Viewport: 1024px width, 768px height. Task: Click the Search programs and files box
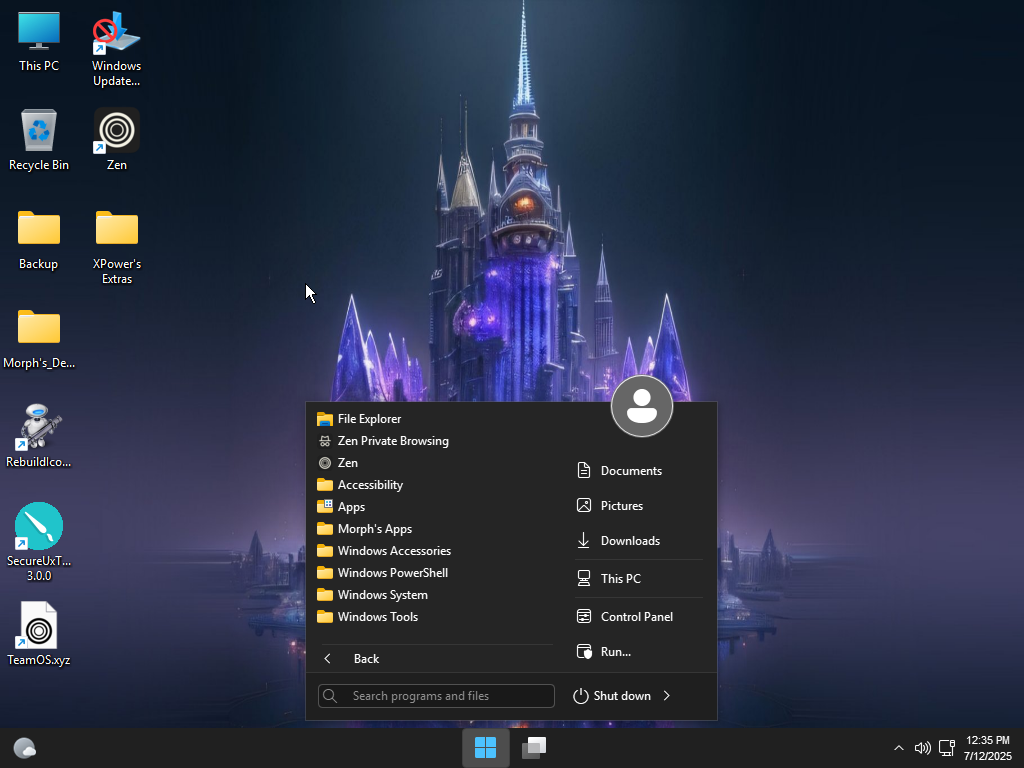pos(436,696)
